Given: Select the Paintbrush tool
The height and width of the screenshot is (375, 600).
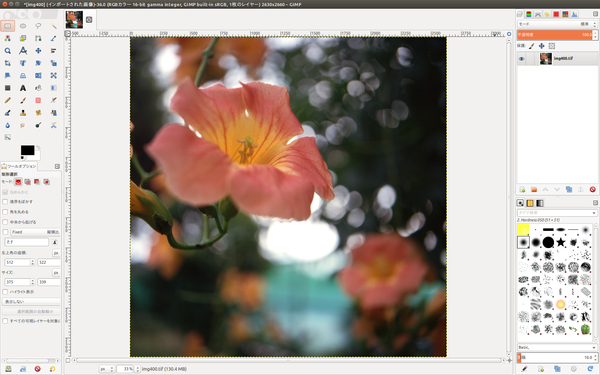Looking at the screenshot, I should point(23,100).
